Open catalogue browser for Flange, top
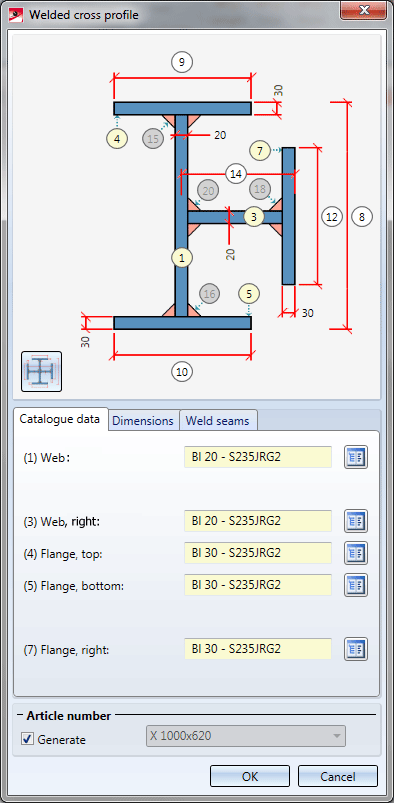 pyautogui.click(x=356, y=553)
